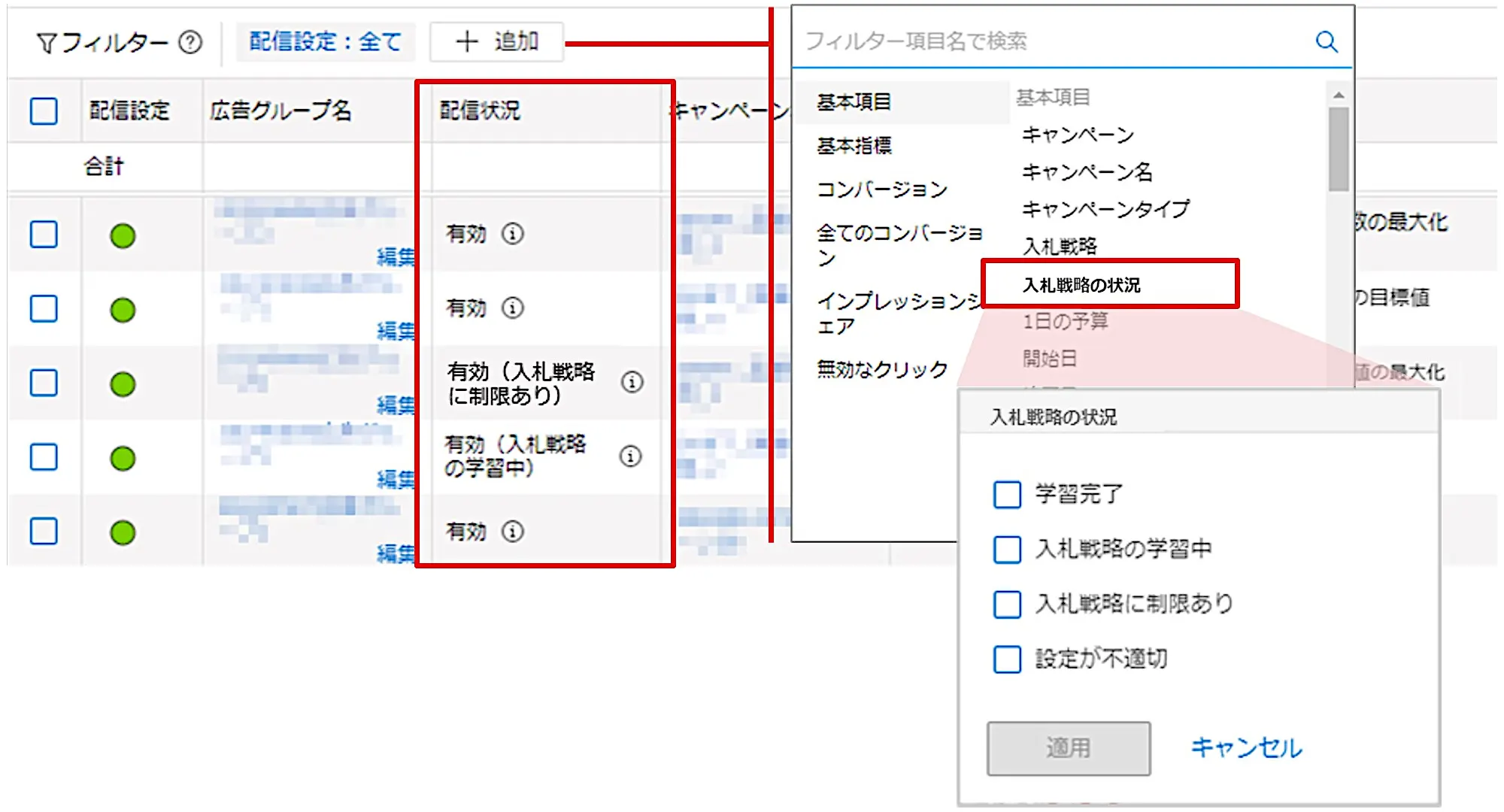The width and height of the screenshot is (1504, 812).
Task: Click the 適用 button
Action: [1069, 748]
